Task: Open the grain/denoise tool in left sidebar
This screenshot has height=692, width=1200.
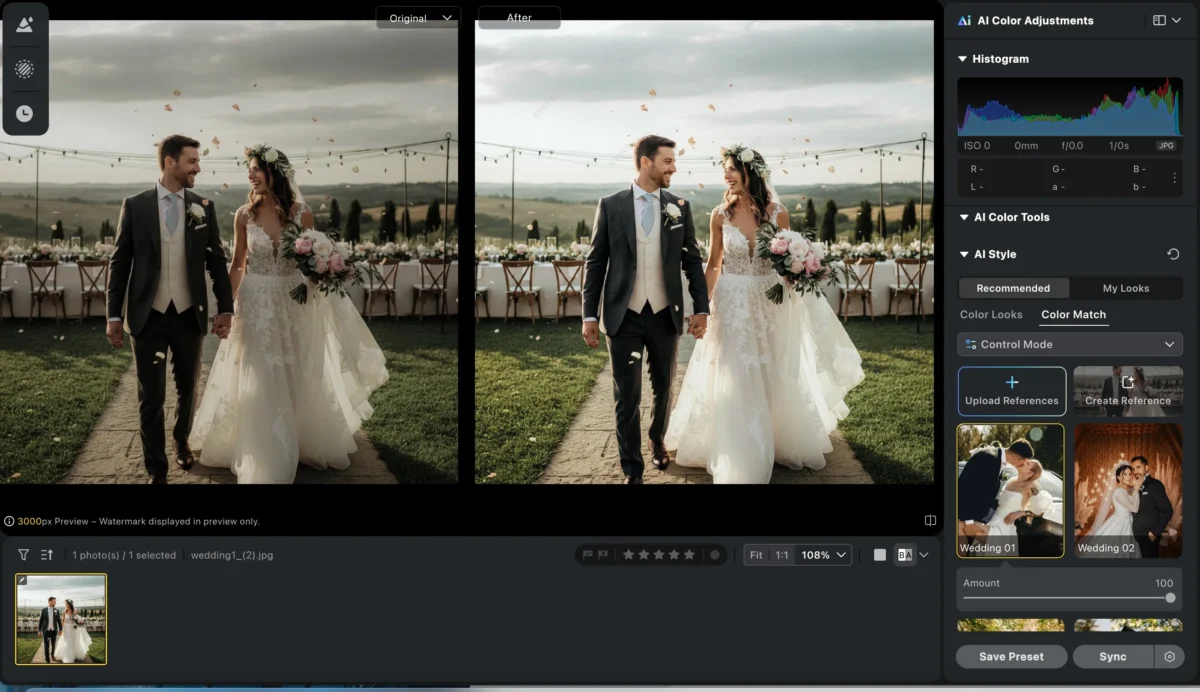Action: (x=25, y=68)
